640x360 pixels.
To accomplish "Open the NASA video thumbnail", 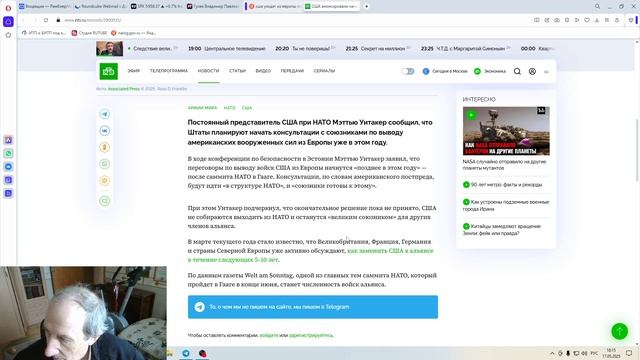I will [506, 131].
